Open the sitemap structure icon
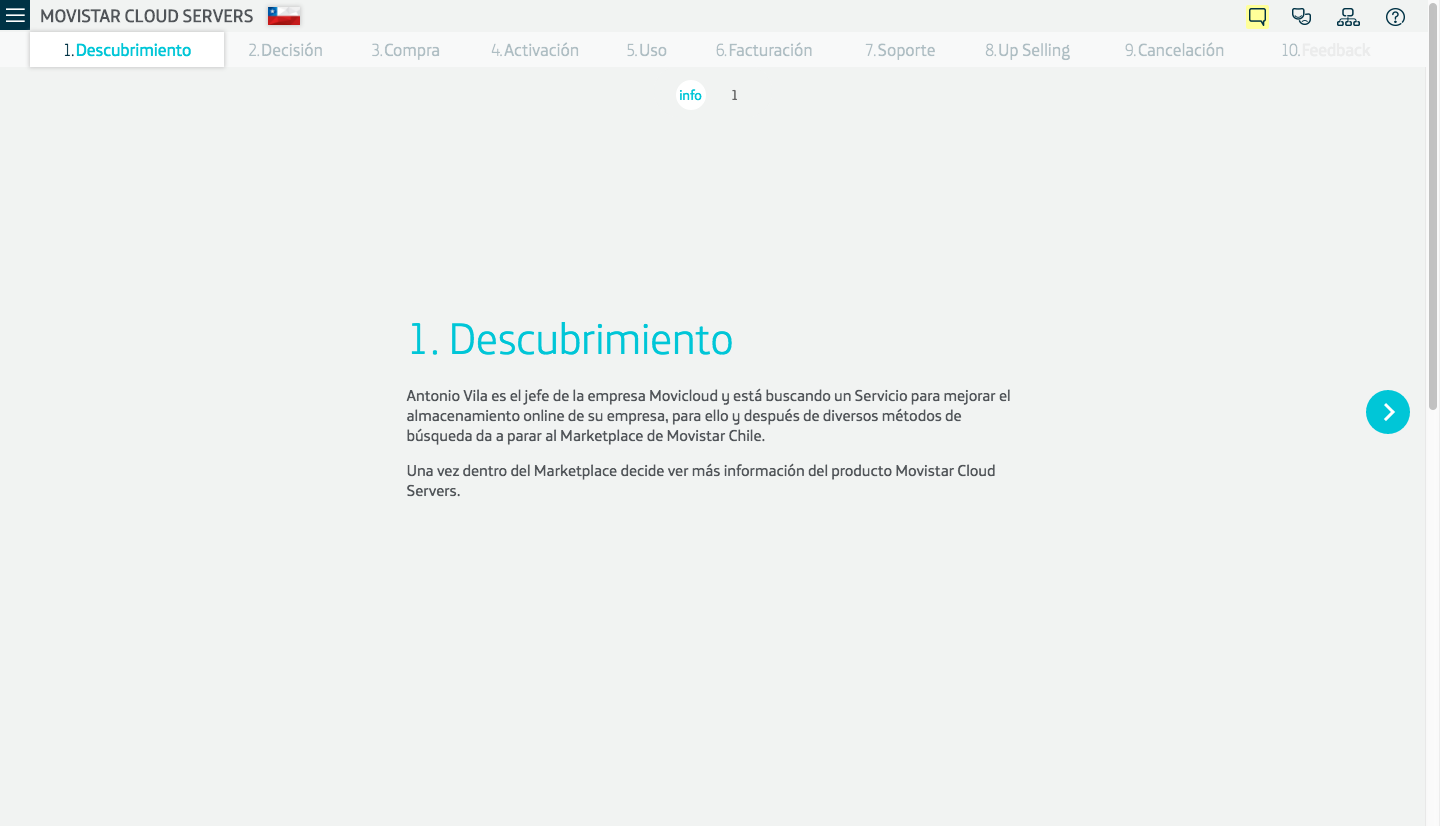This screenshot has height=826, width=1440. (1348, 17)
